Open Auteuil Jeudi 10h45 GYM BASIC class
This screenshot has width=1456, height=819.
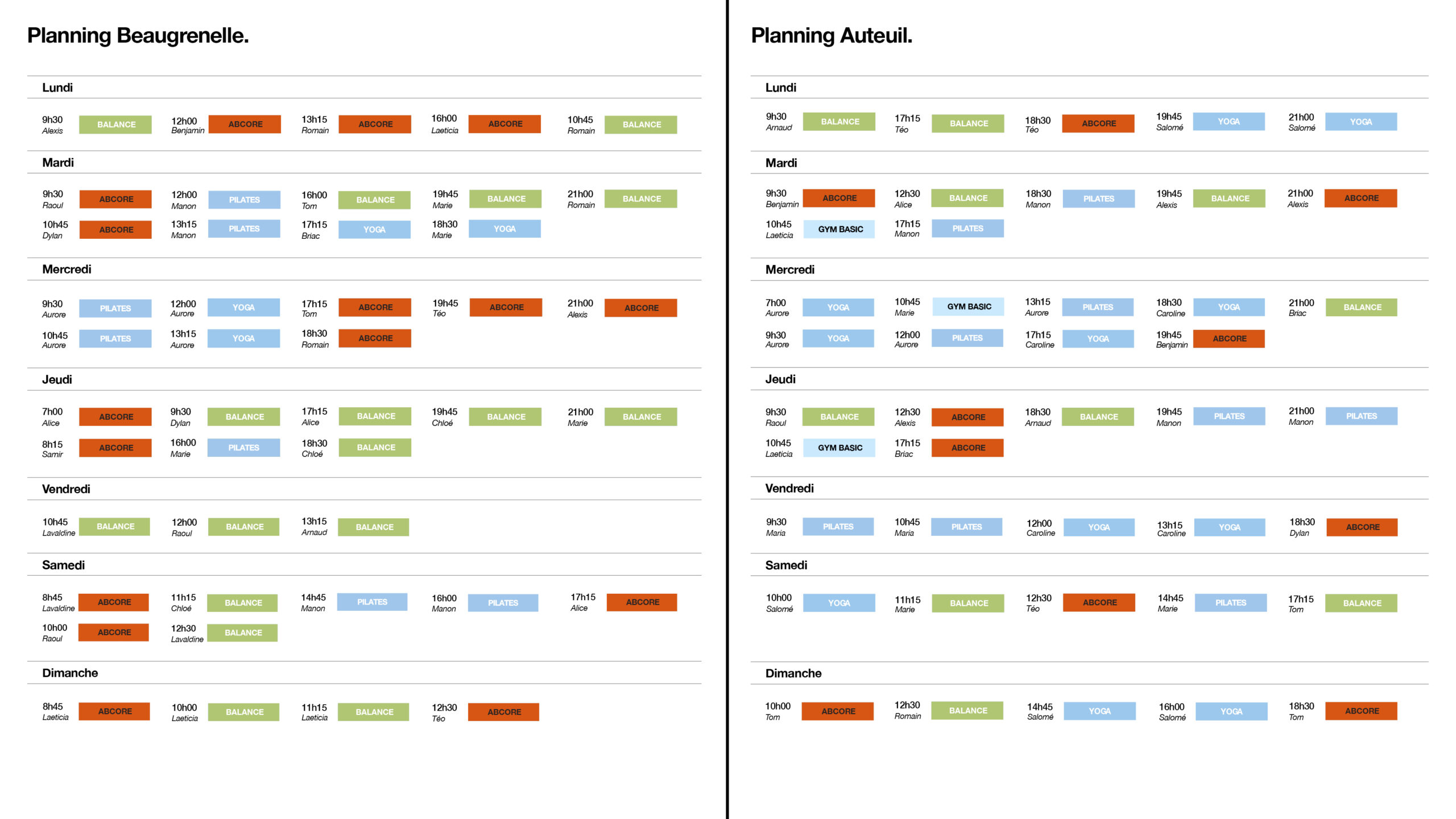(x=839, y=448)
